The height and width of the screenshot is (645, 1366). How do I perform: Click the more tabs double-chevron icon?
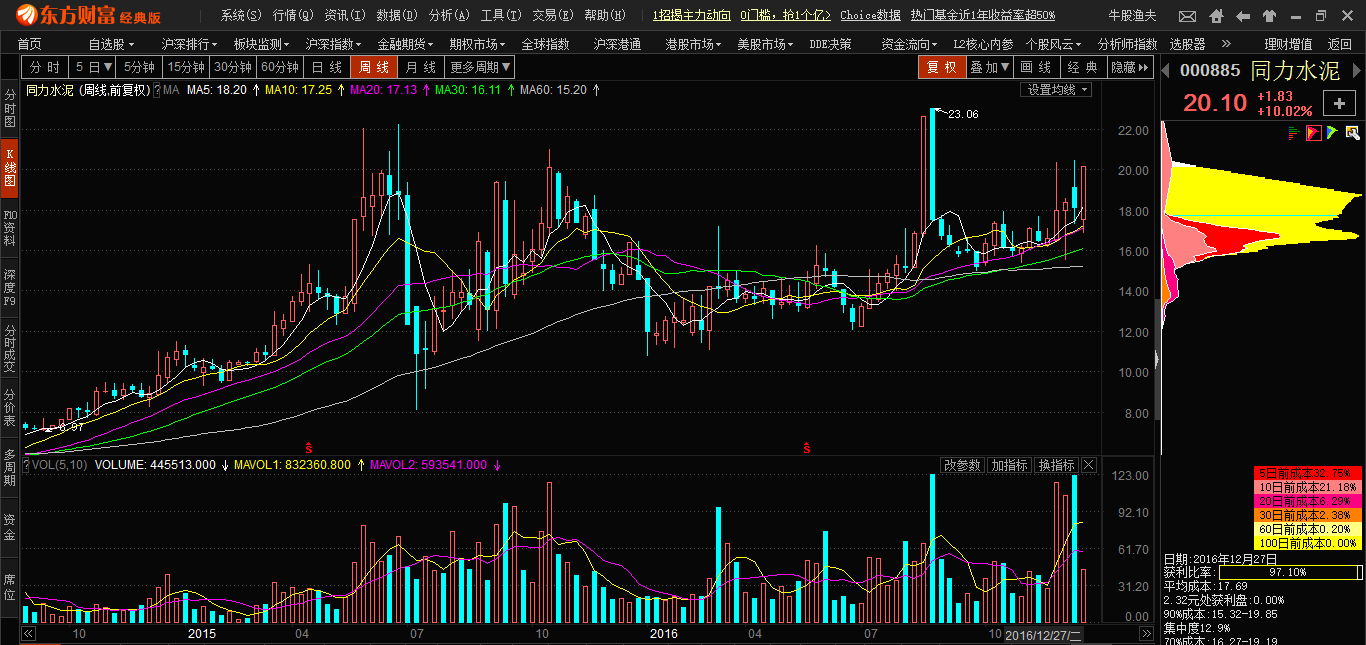click(x=1227, y=44)
